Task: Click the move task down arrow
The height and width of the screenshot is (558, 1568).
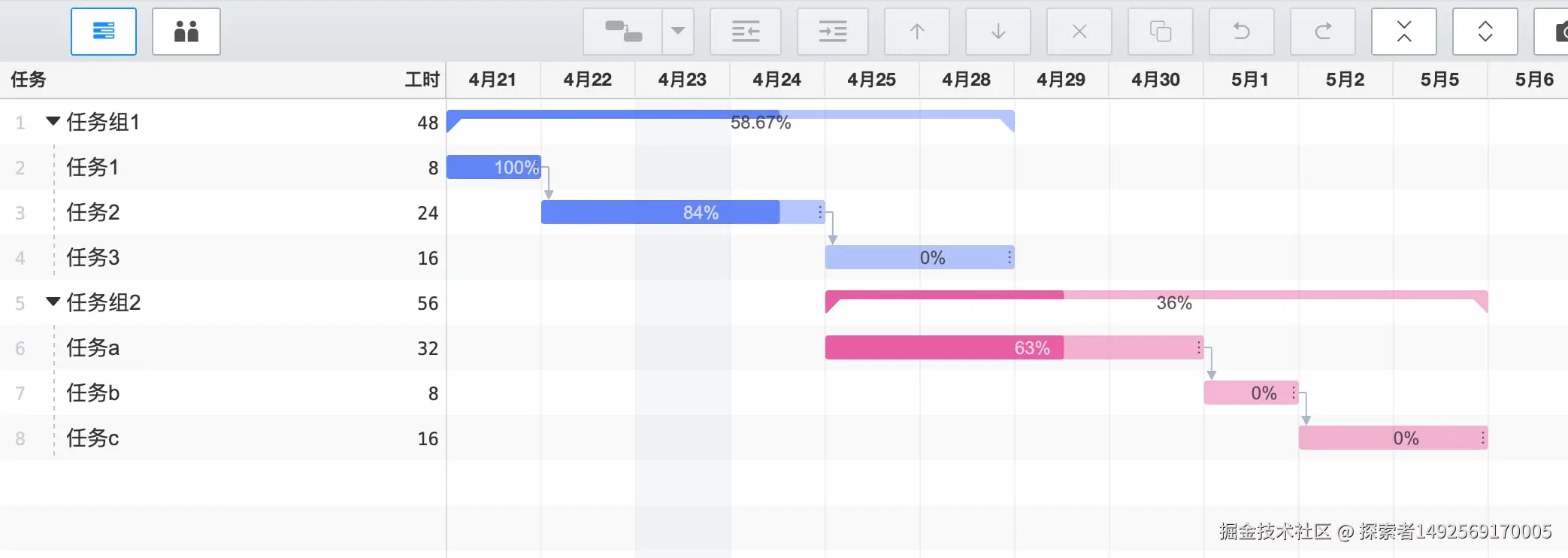Action: pos(997,32)
